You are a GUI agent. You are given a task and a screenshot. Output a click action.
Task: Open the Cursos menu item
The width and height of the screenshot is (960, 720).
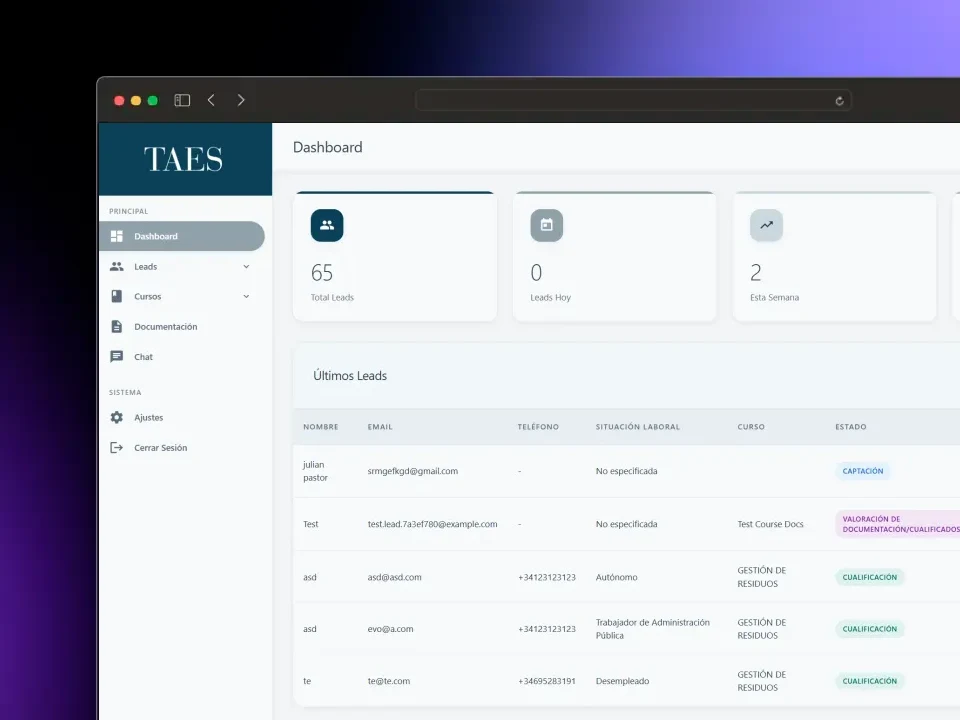[x=181, y=296]
